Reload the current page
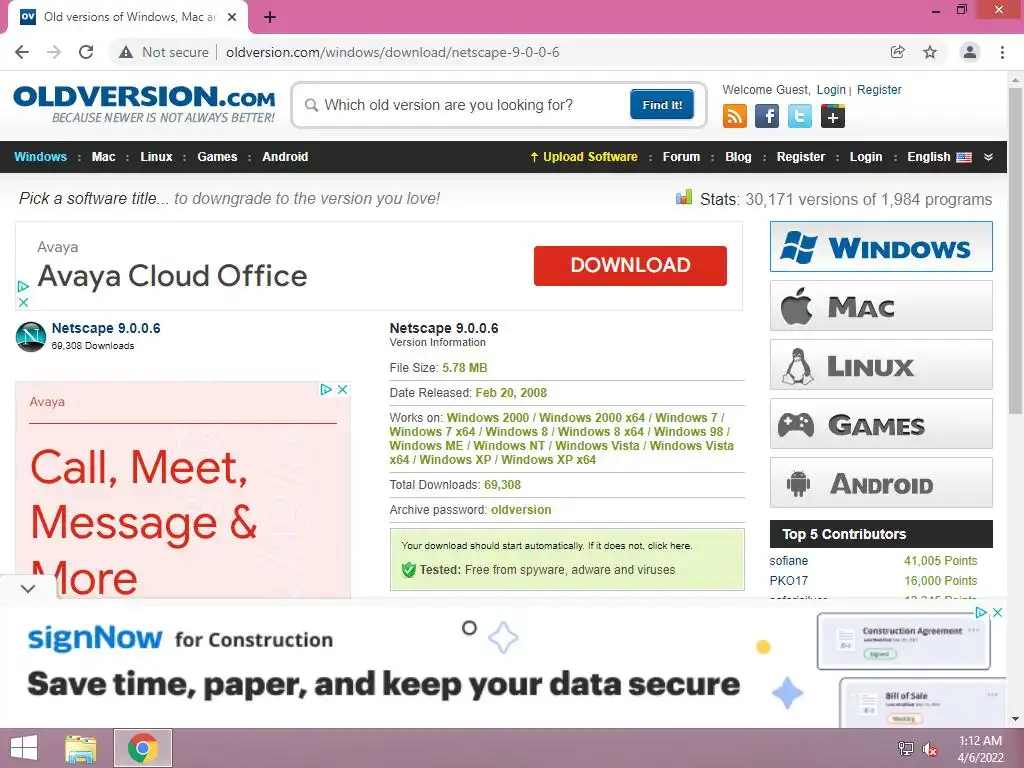1024x768 pixels. (x=86, y=52)
